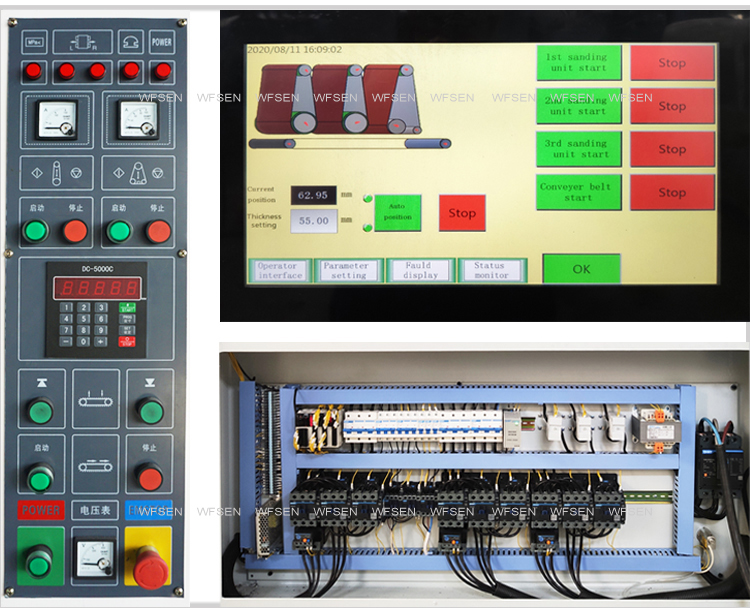Start the 1st sanding unit

pyautogui.click(x=578, y=63)
